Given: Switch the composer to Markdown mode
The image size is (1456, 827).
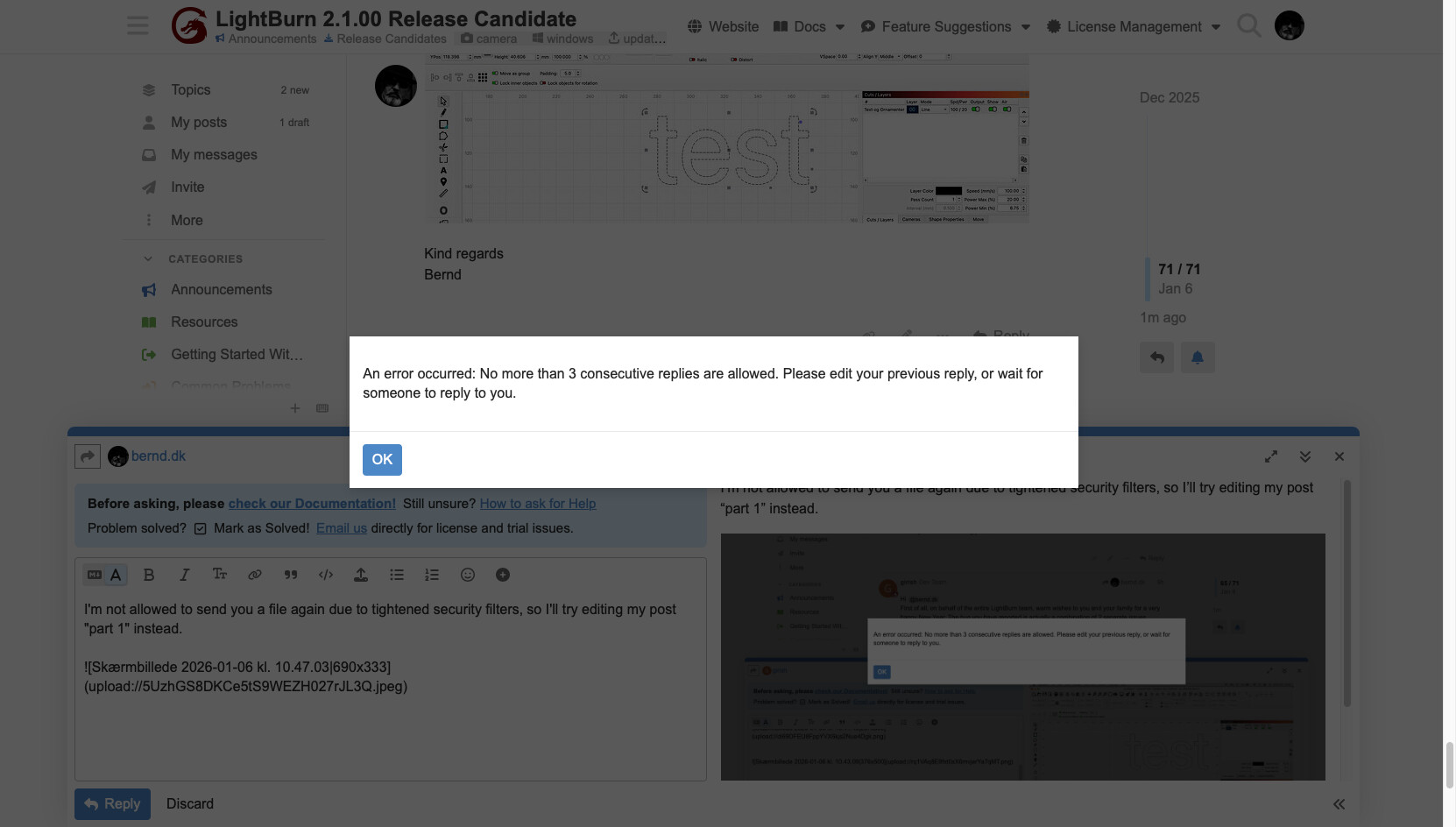Looking at the screenshot, I should (x=95, y=575).
